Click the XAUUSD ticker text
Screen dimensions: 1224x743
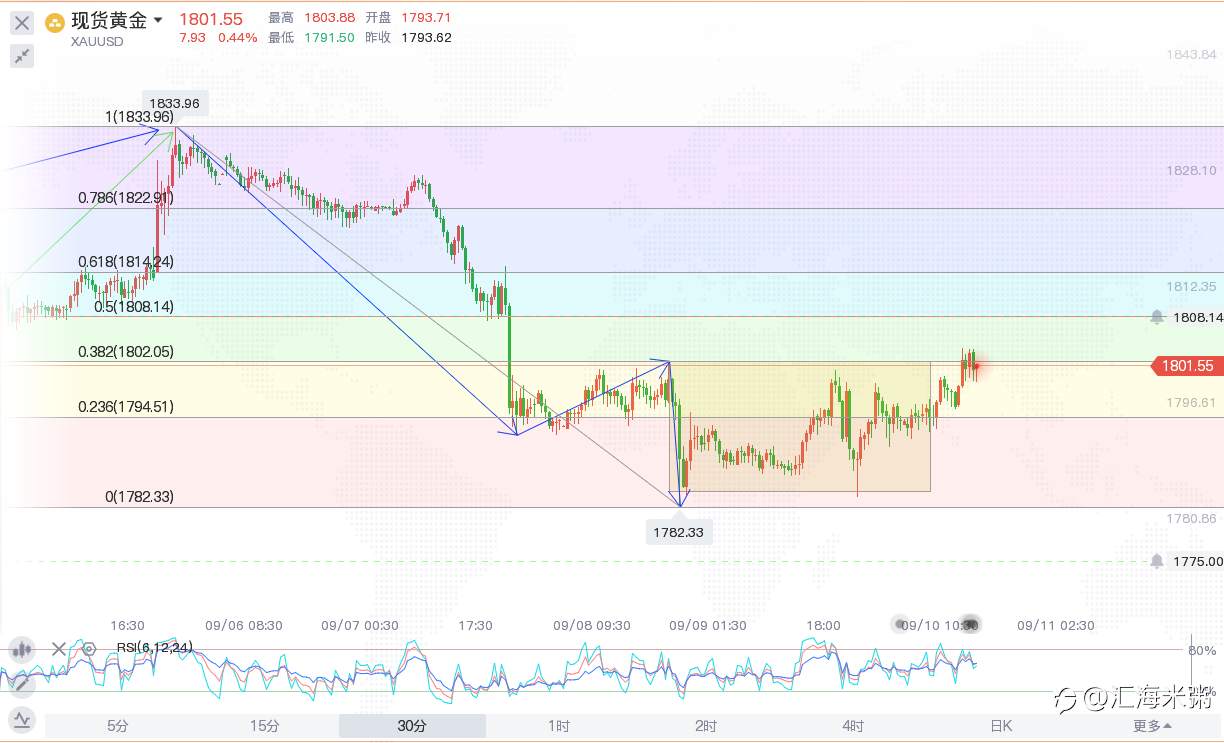coord(98,42)
